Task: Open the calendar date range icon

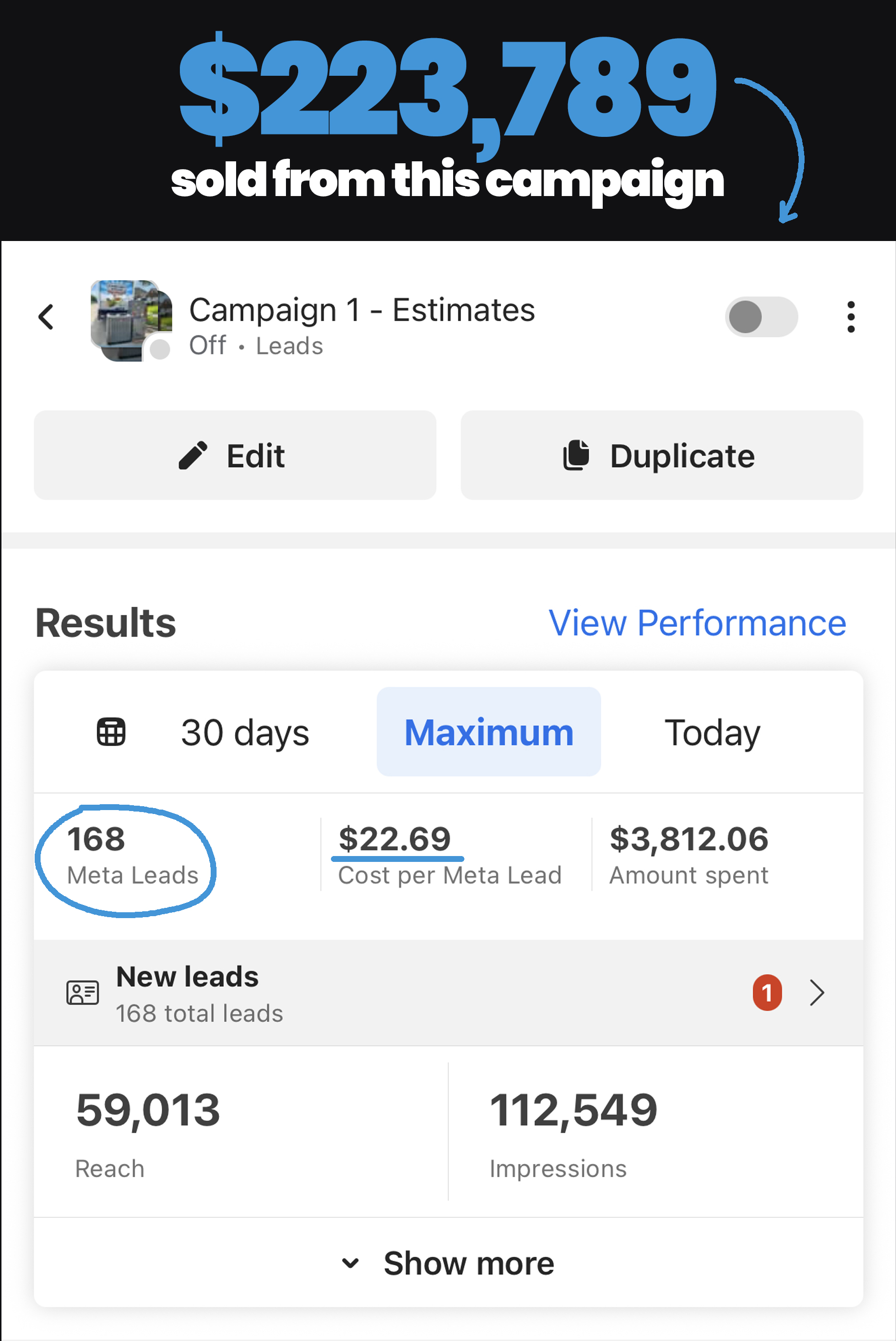Action: click(x=111, y=732)
